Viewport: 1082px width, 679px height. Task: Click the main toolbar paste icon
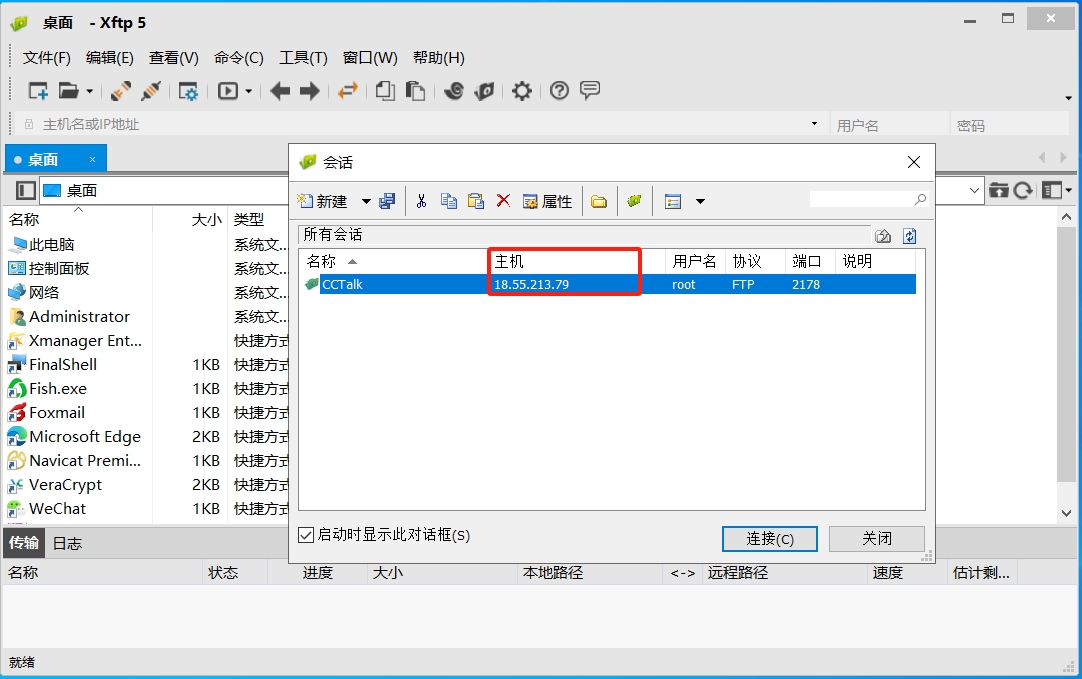[x=415, y=90]
